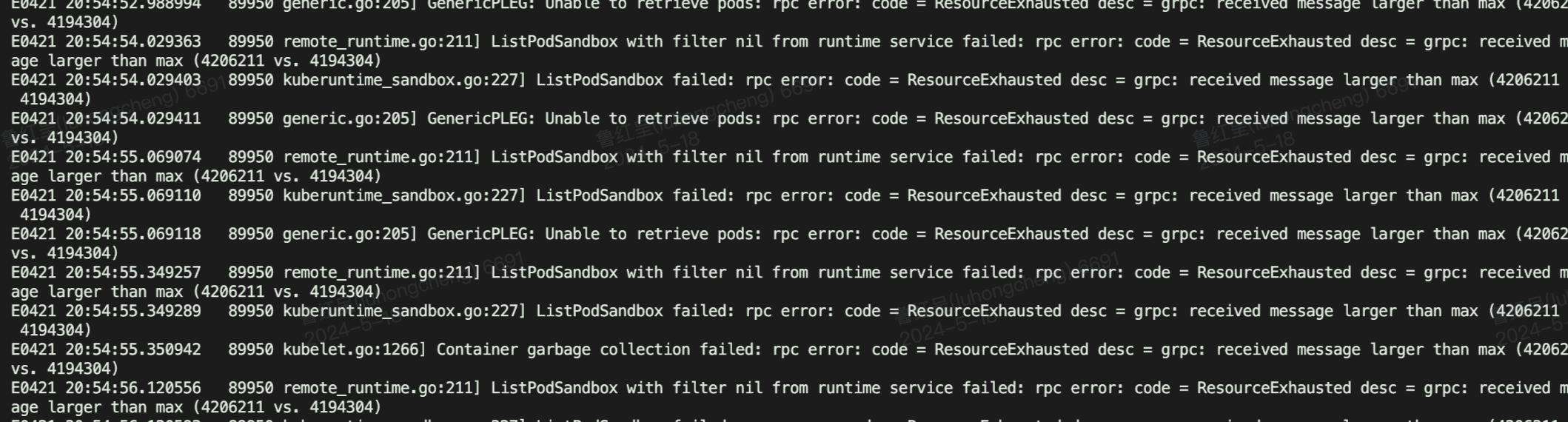This screenshot has height=422, width=1568.
Task: Click the timestamp 20:54:55.069118
Action: 133,234
